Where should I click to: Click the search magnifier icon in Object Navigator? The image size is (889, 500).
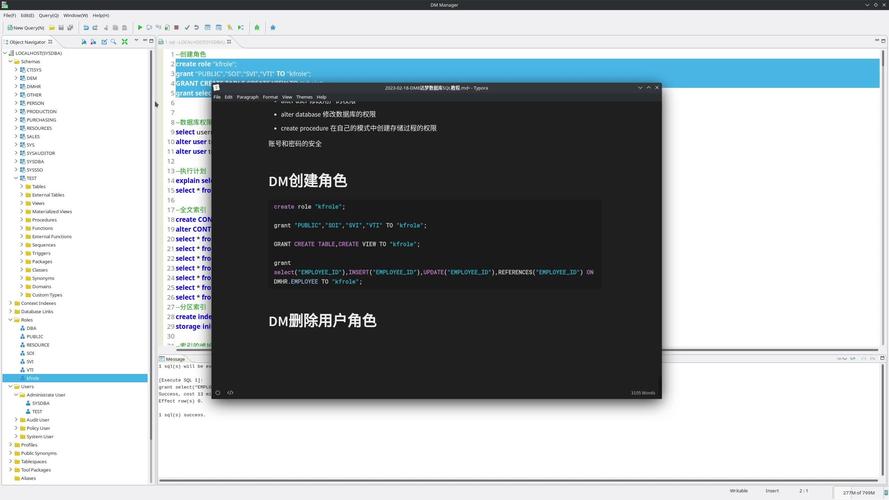[113, 41]
